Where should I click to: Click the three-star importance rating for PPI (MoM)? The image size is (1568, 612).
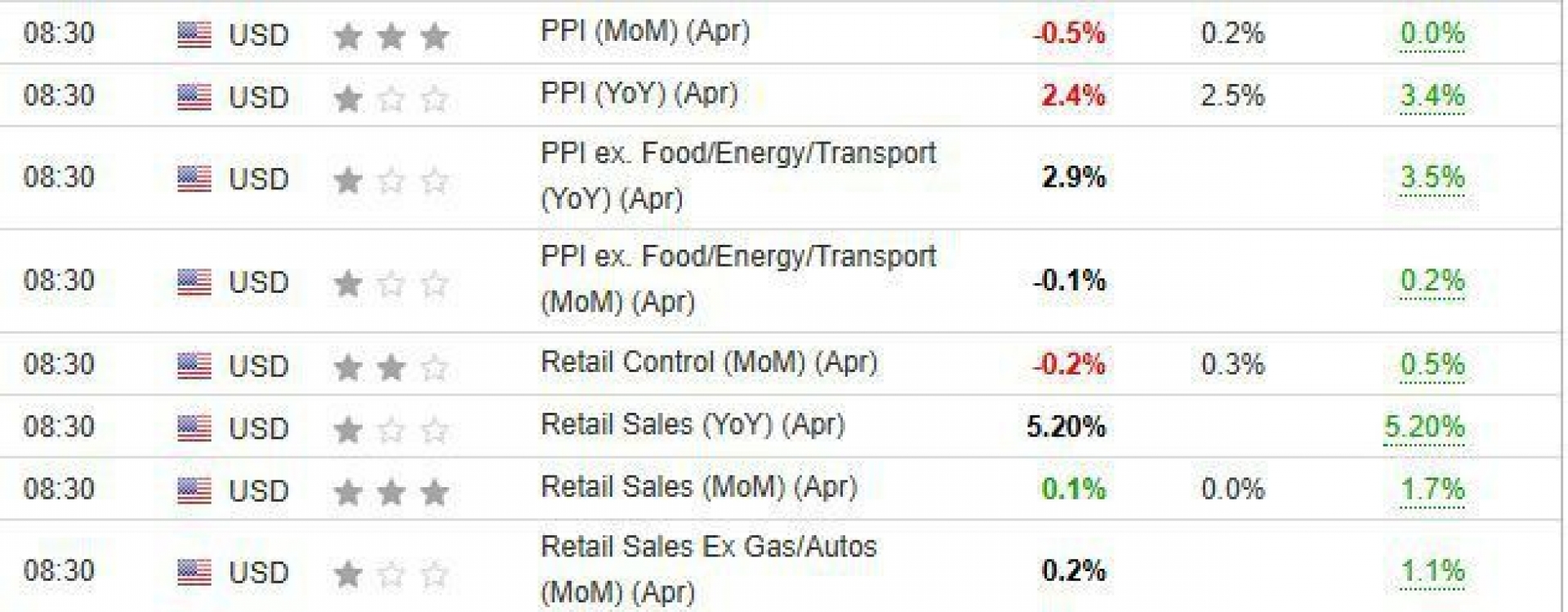[x=391, y=36]
